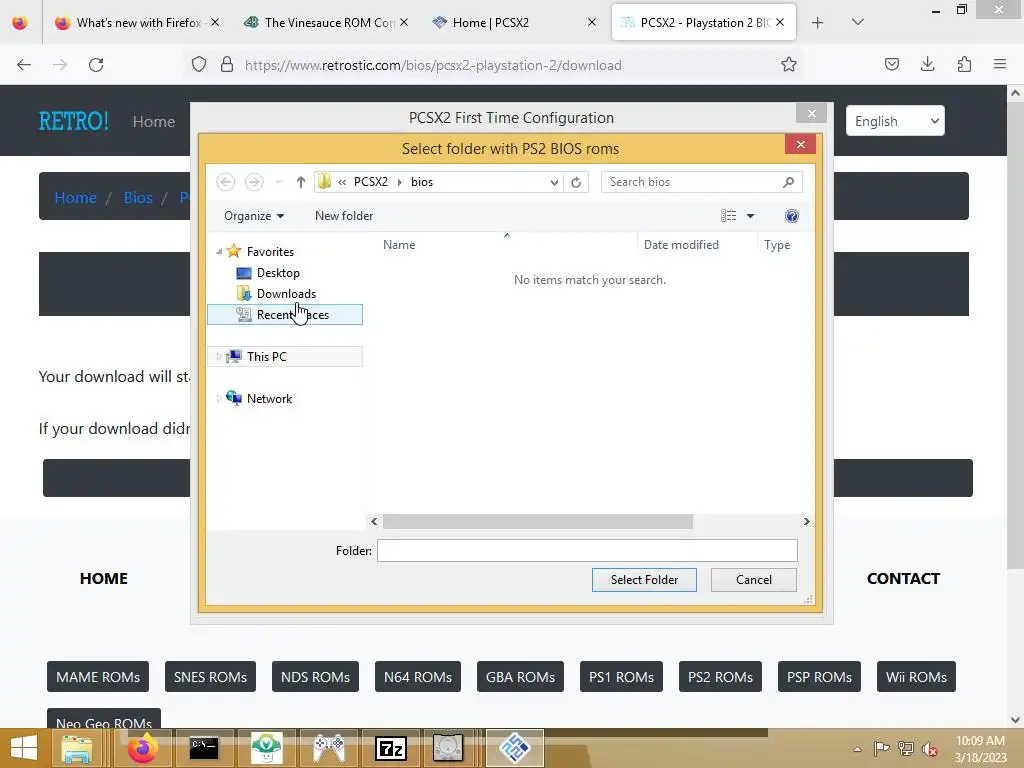1024x768 pixels.
Task: Click the Select Folder button
Action: (x=644, y=580)
